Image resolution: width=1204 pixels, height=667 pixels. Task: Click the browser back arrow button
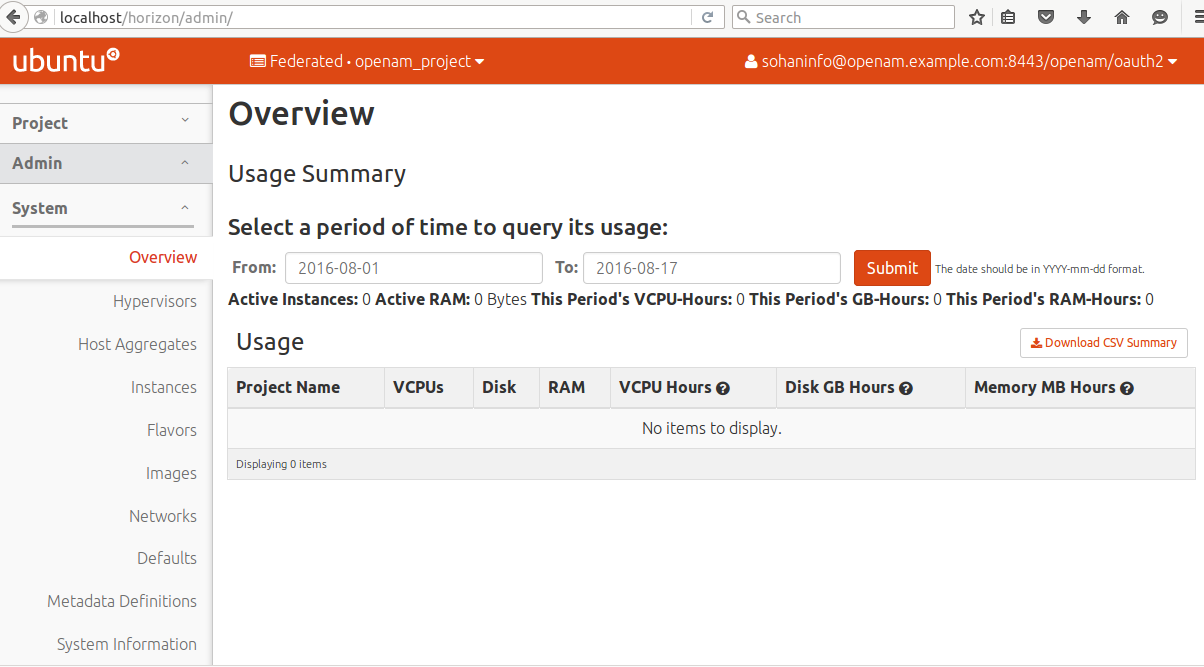[x=14, y=17]
